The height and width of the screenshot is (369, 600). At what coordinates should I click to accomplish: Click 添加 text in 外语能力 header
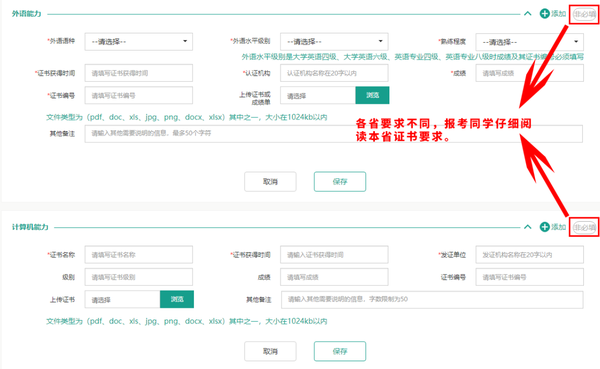(558, 14)
